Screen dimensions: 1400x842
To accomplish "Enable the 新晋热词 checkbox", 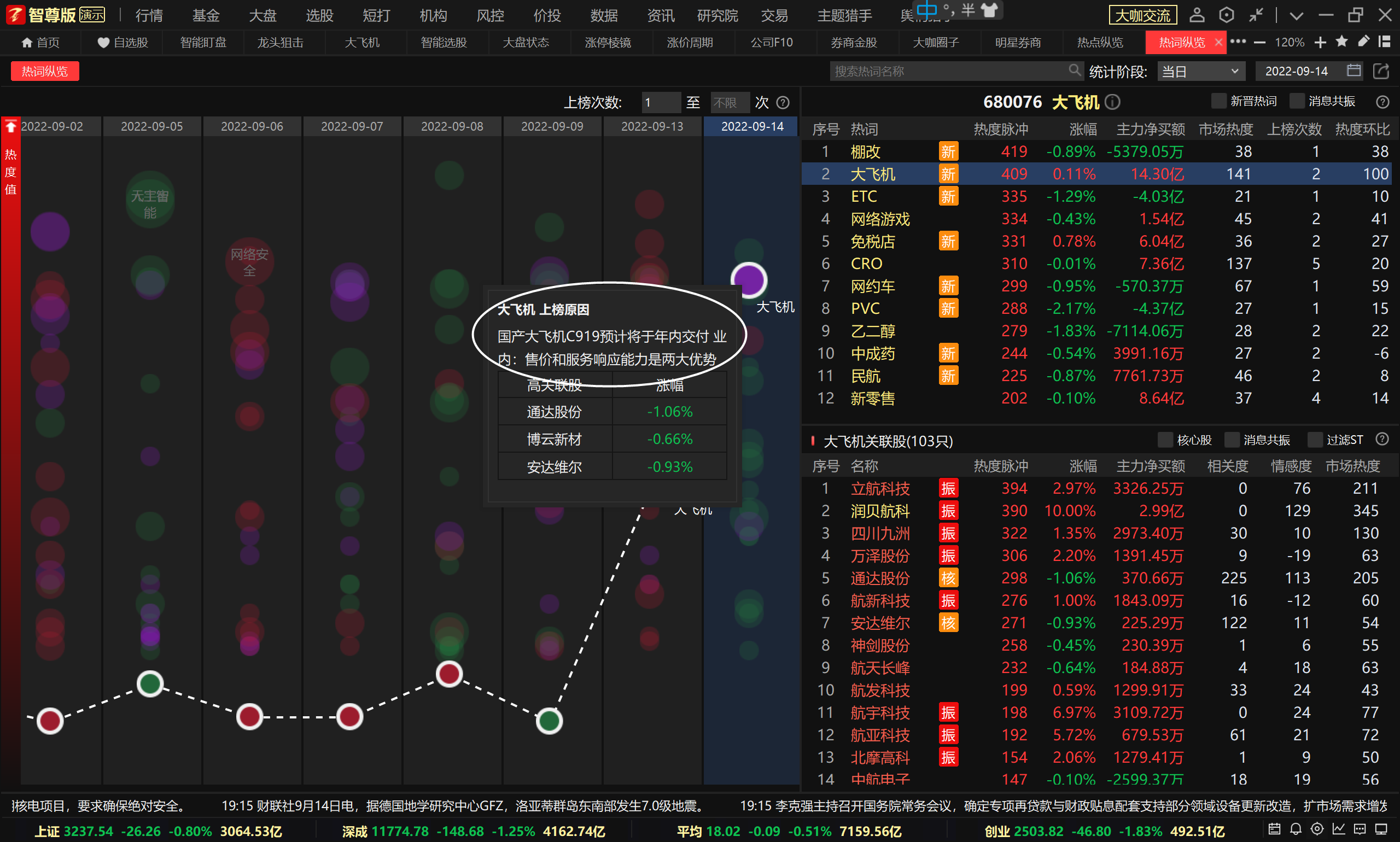I will 1218,102.
